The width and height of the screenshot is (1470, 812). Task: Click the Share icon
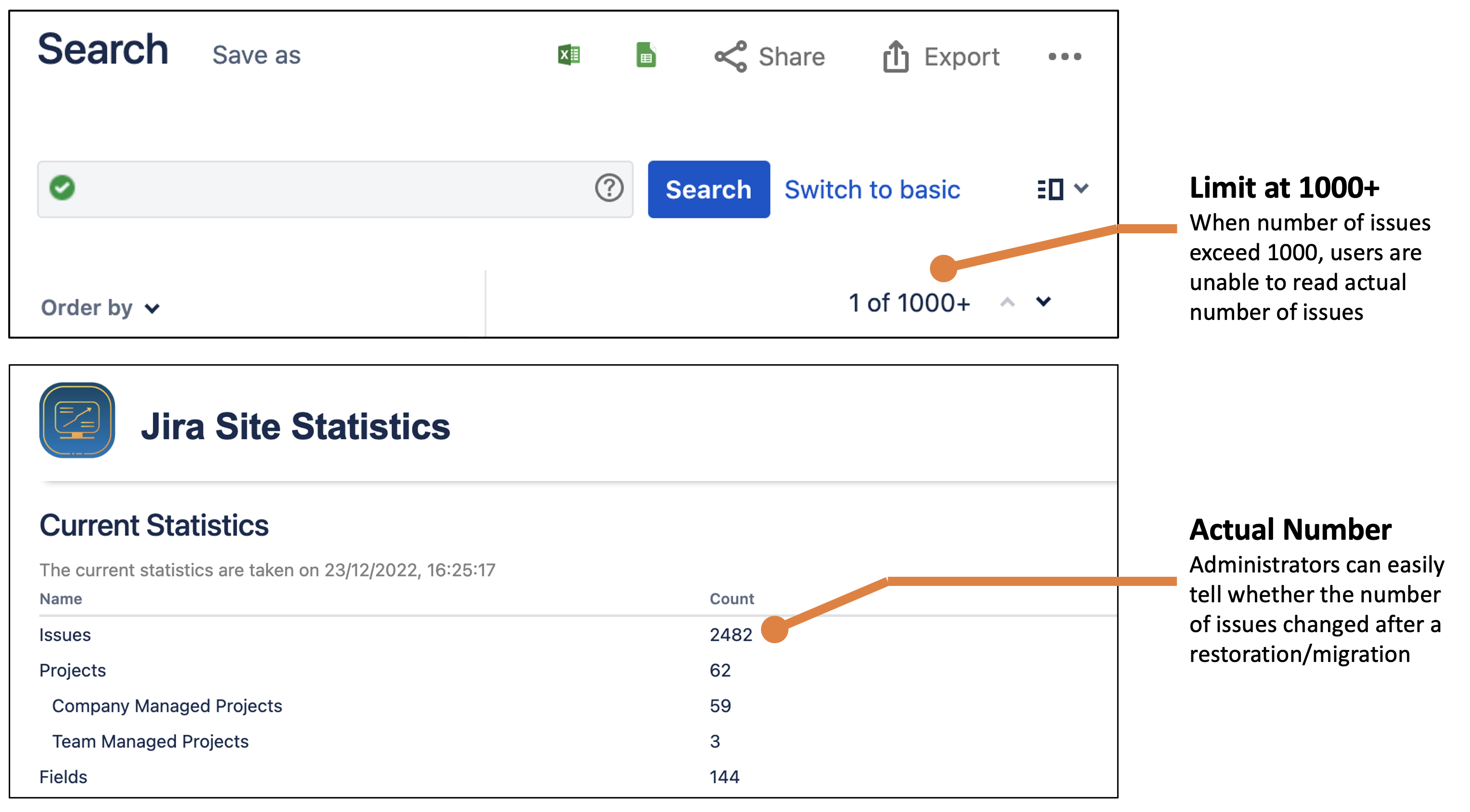point(731,56)
